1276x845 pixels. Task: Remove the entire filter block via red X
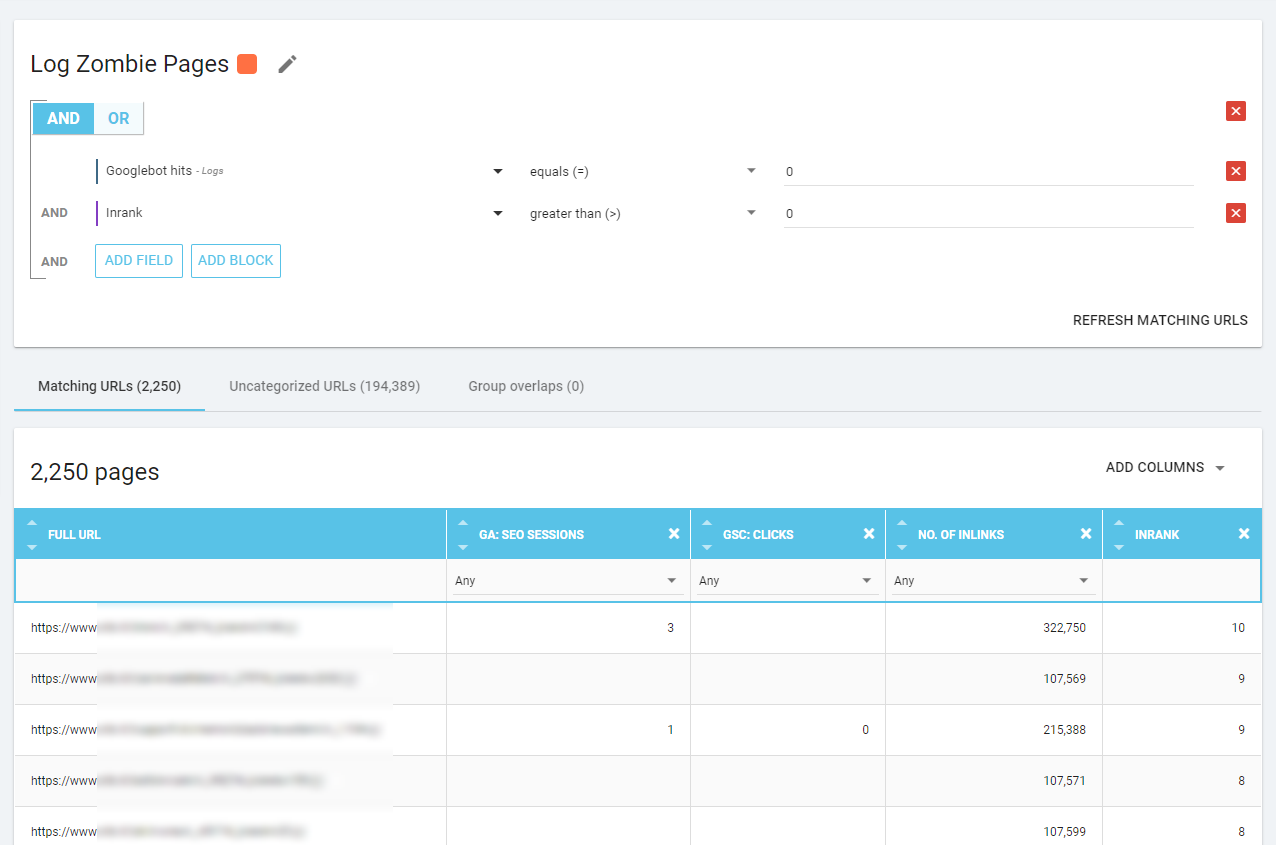[x=1236, y=111]
